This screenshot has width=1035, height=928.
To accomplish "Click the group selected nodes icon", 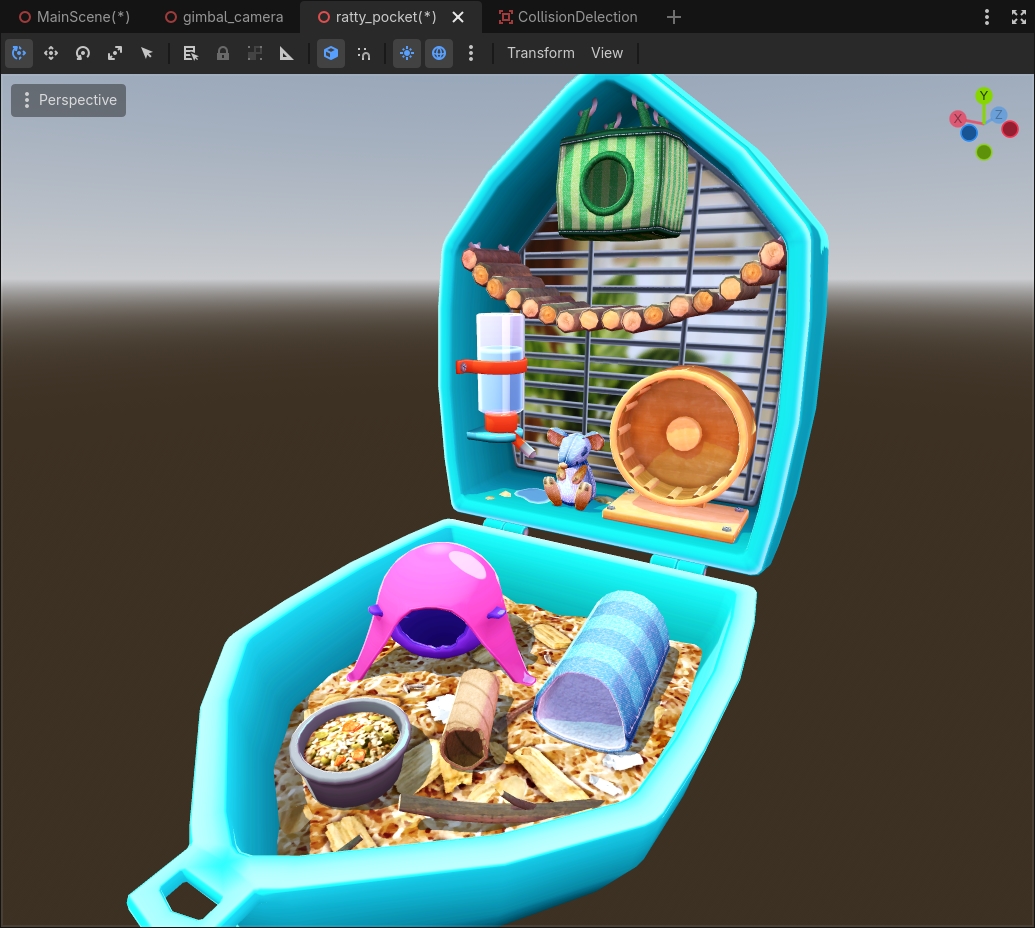I will [255, 53].
